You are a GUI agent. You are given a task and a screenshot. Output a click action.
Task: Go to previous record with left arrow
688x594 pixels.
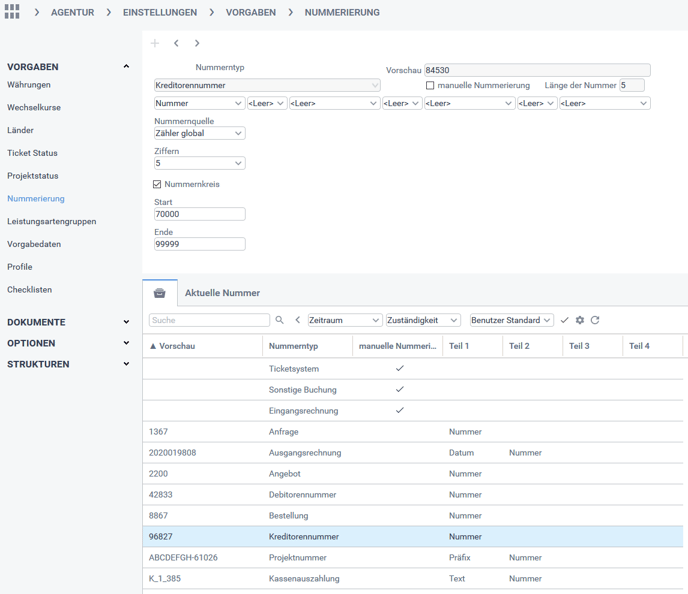pyautogui.click(x=176, y=43)
